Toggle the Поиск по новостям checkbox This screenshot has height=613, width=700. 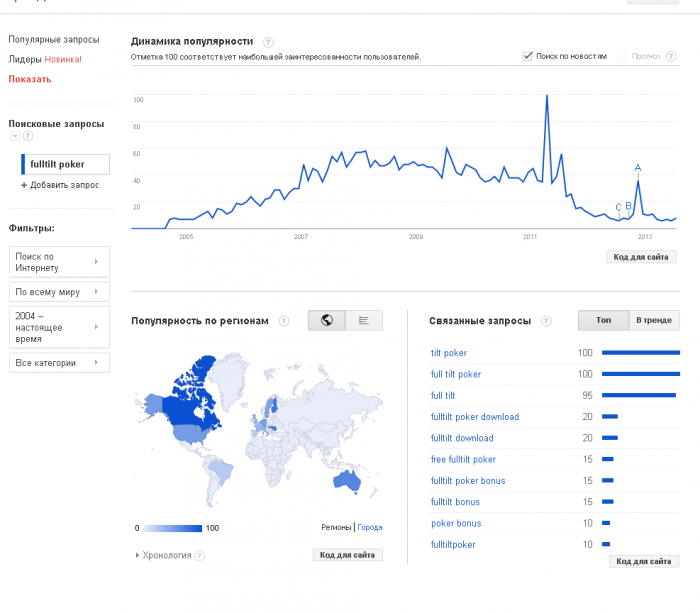(x=528, y=57)
